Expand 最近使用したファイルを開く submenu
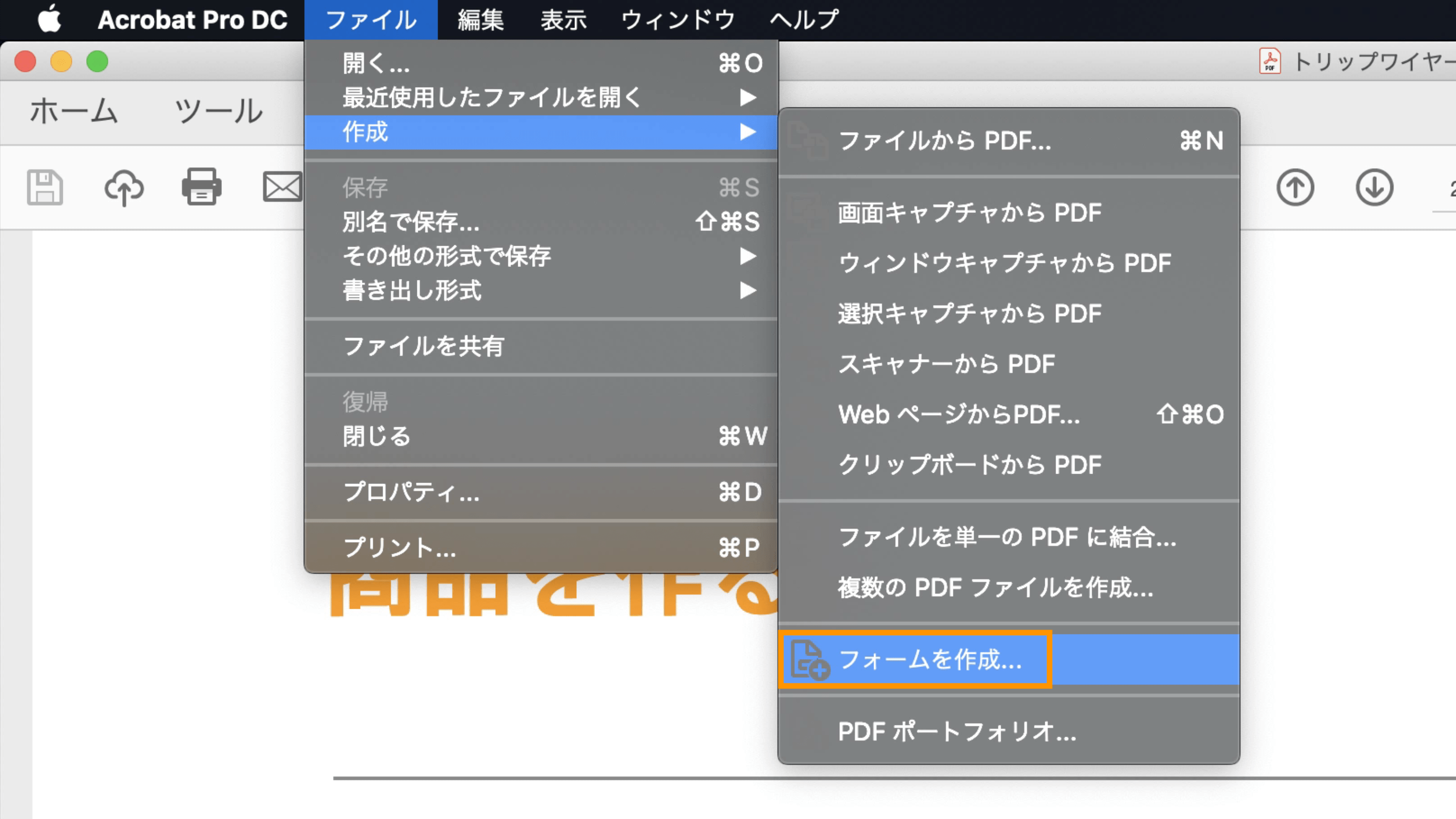Screen dimensions: 1456x819 [541, 98]
